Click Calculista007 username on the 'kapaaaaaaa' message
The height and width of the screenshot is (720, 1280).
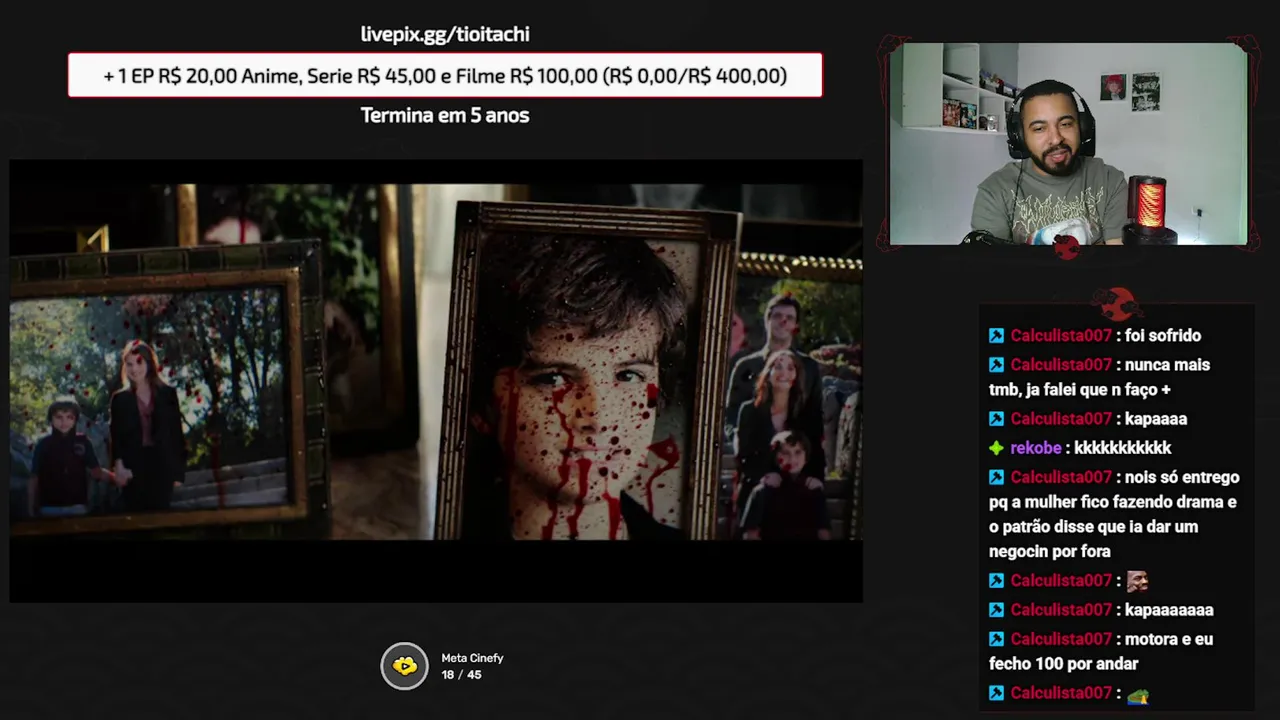point(1061,610)
